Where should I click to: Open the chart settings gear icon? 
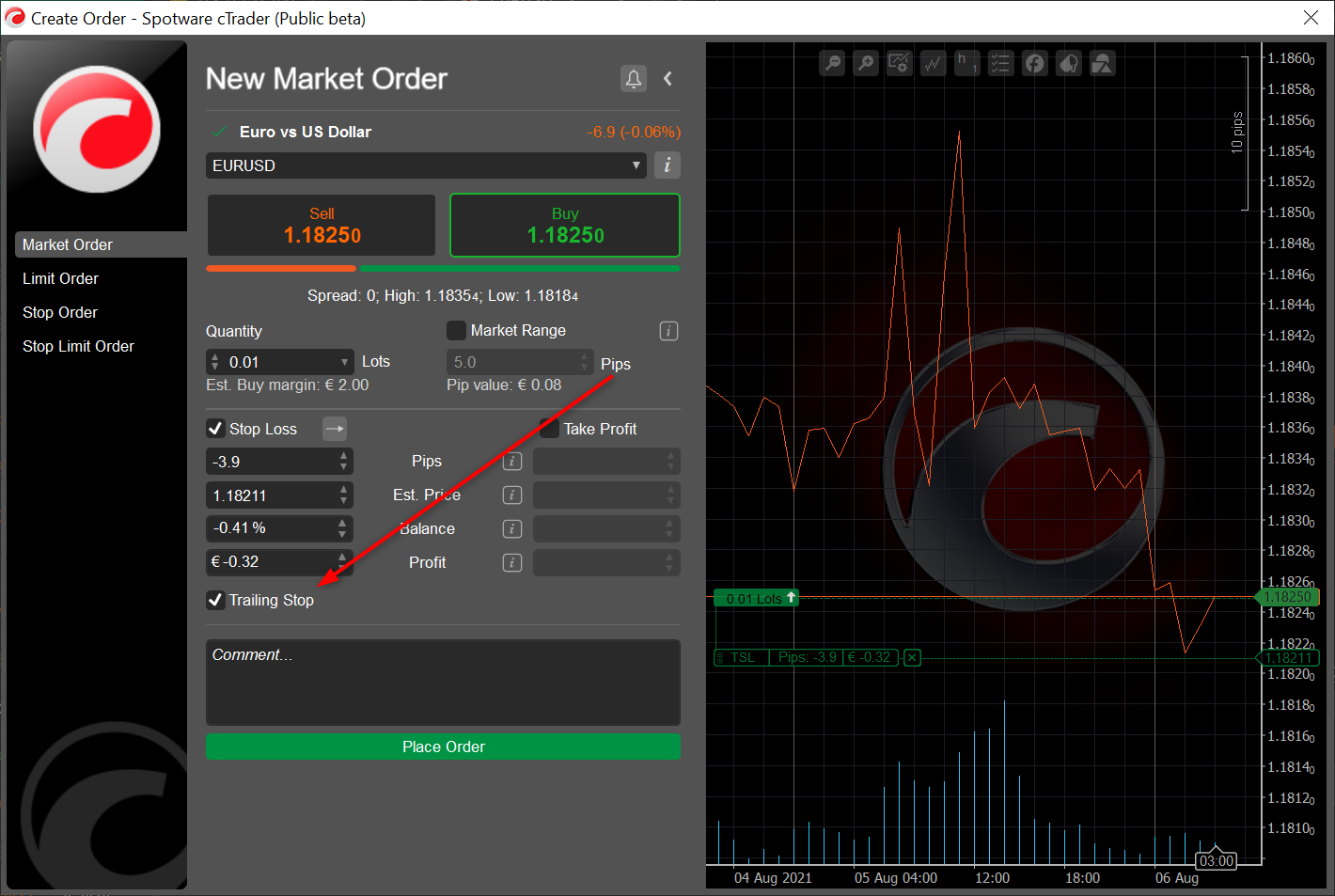coord(900,63)
